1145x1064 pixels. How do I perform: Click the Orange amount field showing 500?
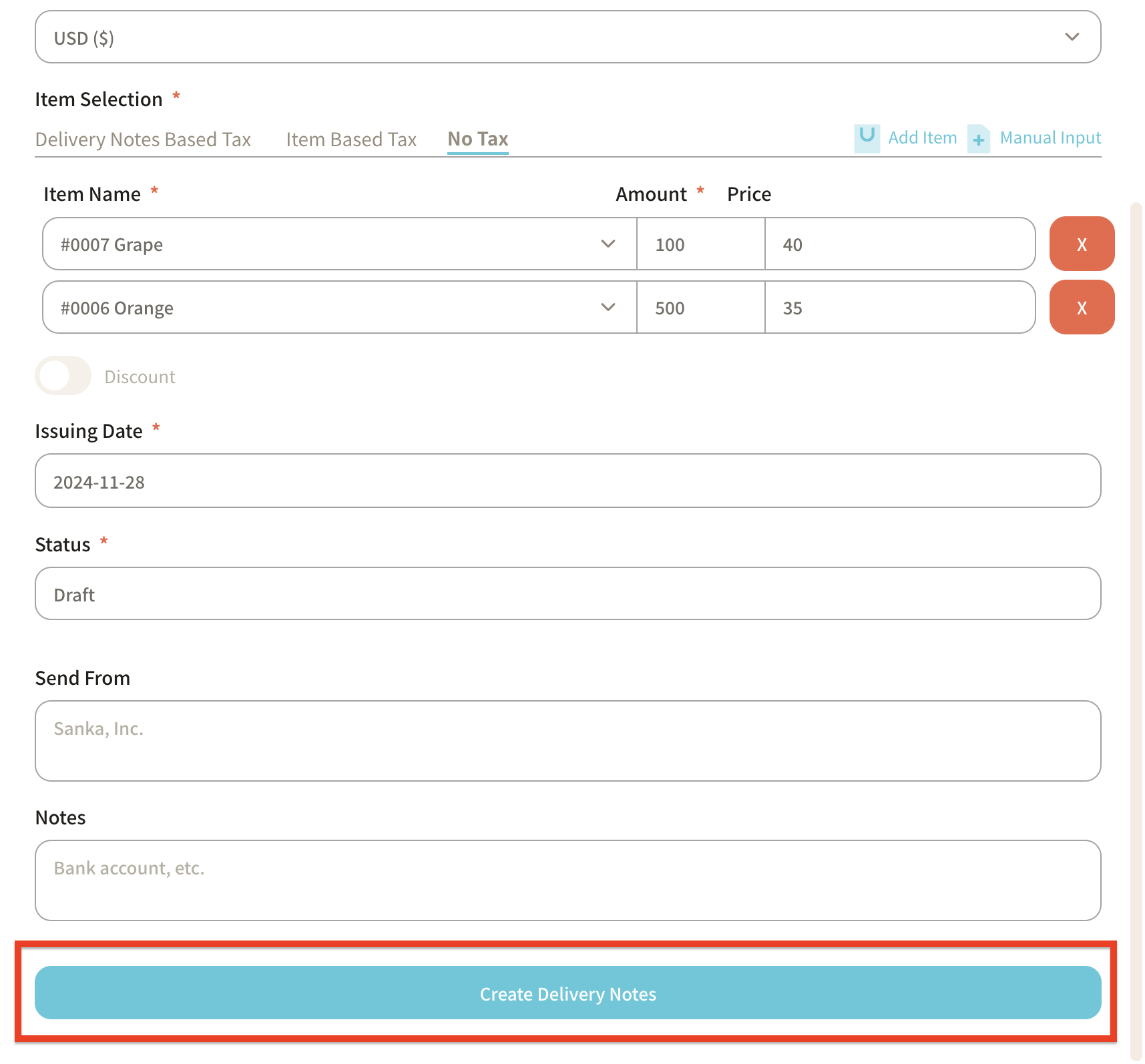700,308
